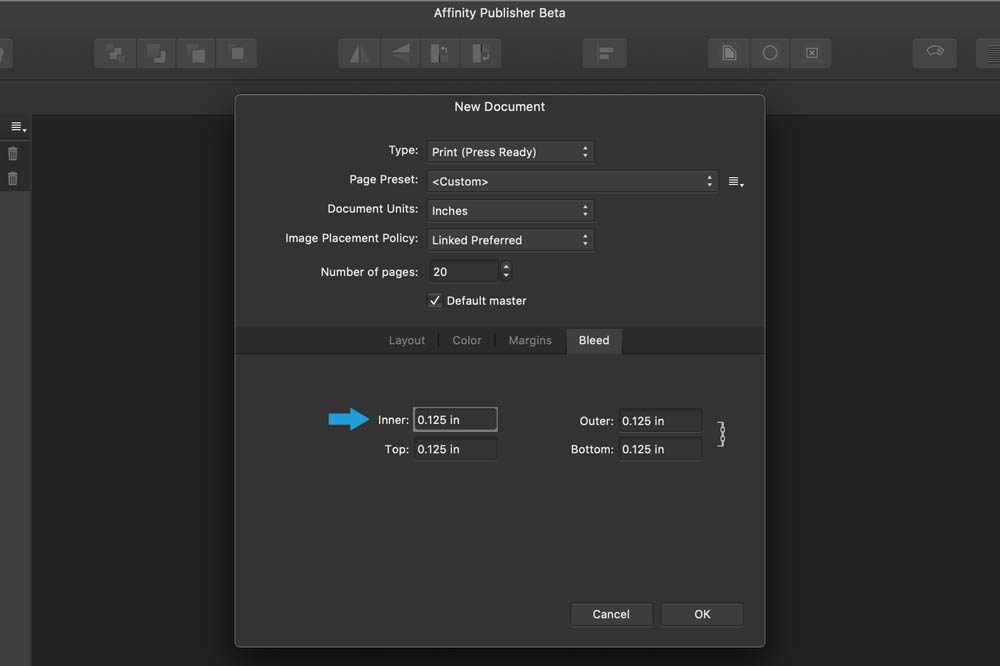Screen dimensions: 1000x666
Task: Click the boxed X insert icon in toolbar
Action: pyautogui.click(x=811, y=54)
